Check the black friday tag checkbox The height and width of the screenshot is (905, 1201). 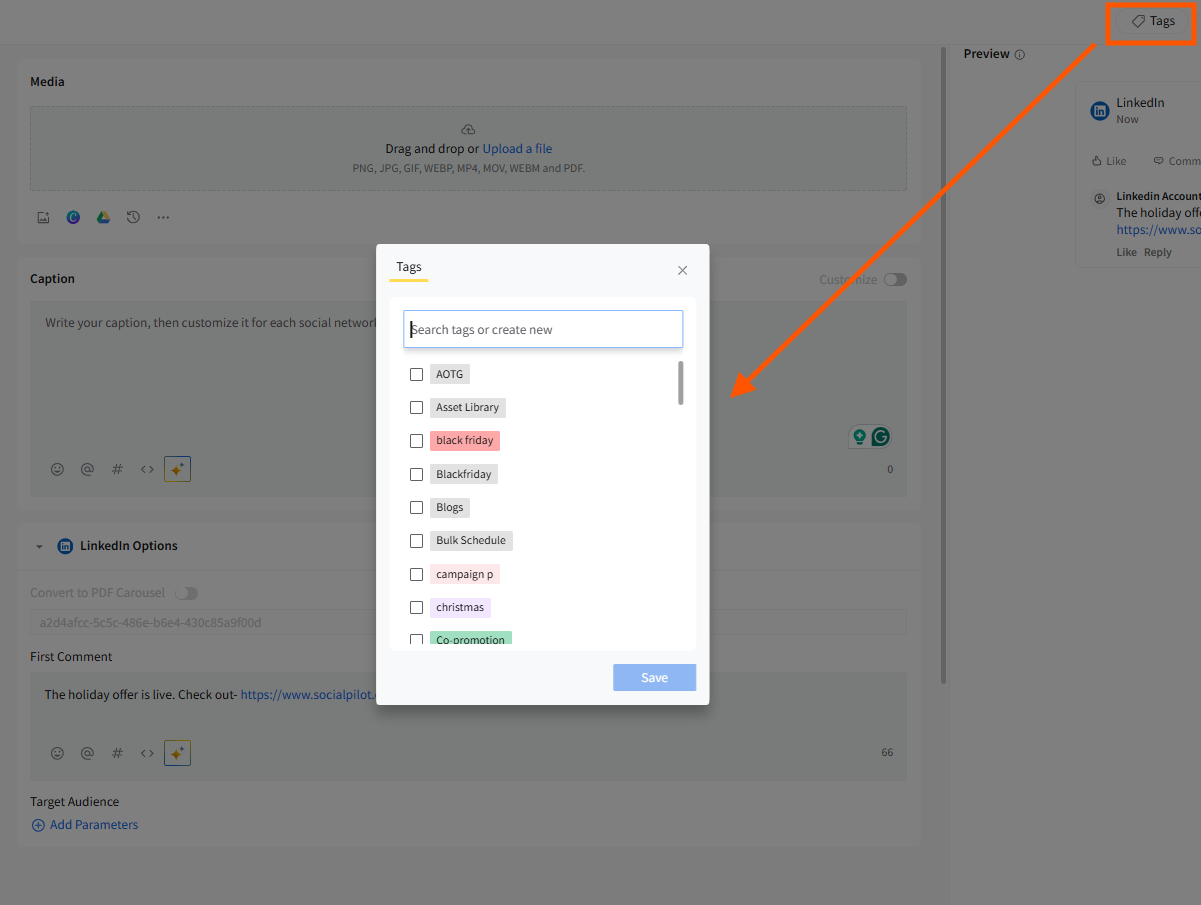click(417, 440)
